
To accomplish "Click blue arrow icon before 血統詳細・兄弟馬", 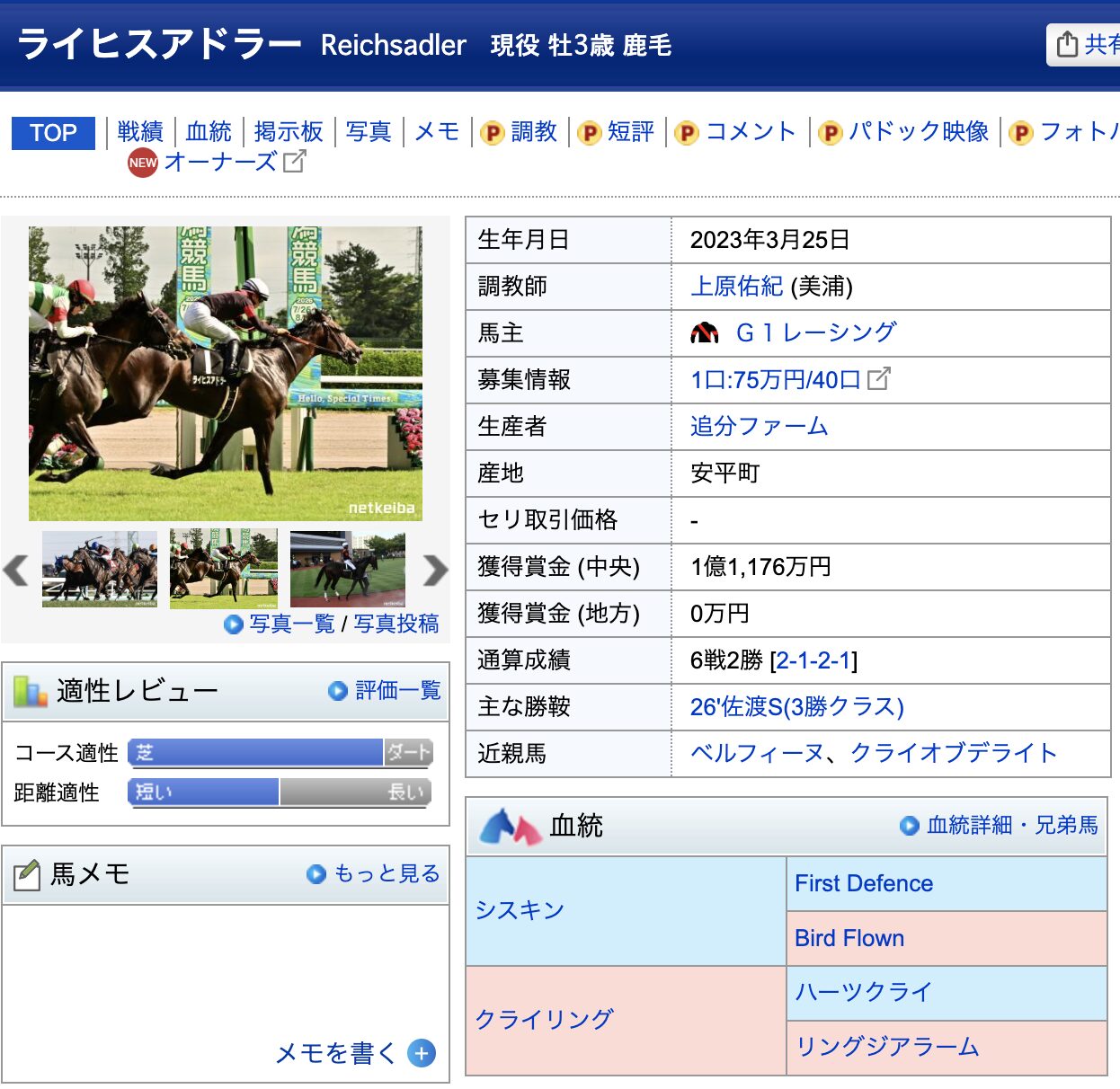I will 910,826.
